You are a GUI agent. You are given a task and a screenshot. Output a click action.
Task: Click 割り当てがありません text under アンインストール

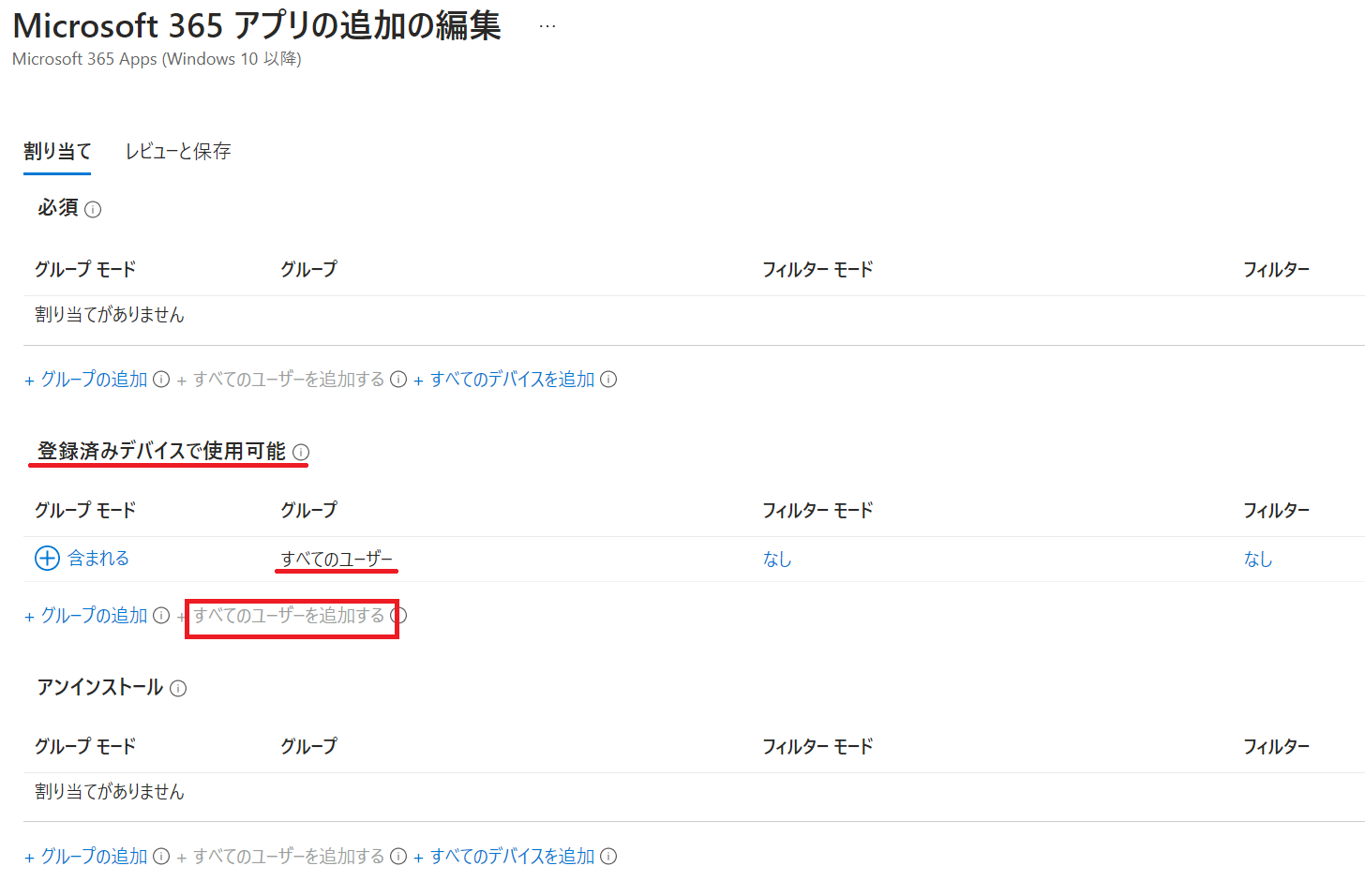pos(110,792)
